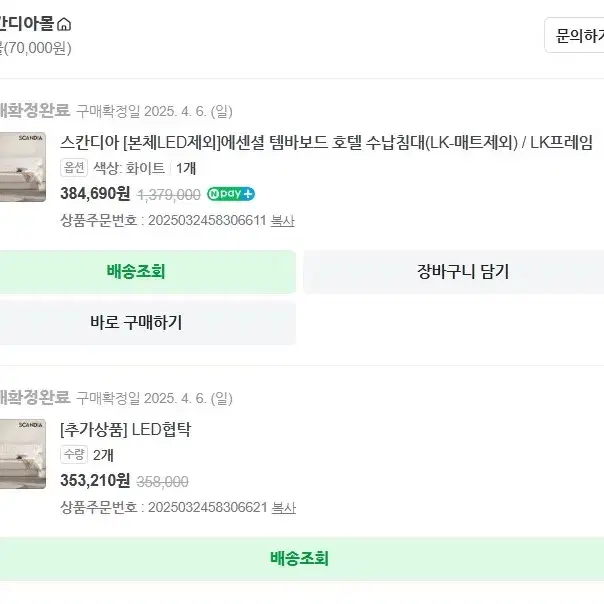Click the 353,210원 price text
The height and width of the screenshot is (604, 604).
tap(95, 481)
